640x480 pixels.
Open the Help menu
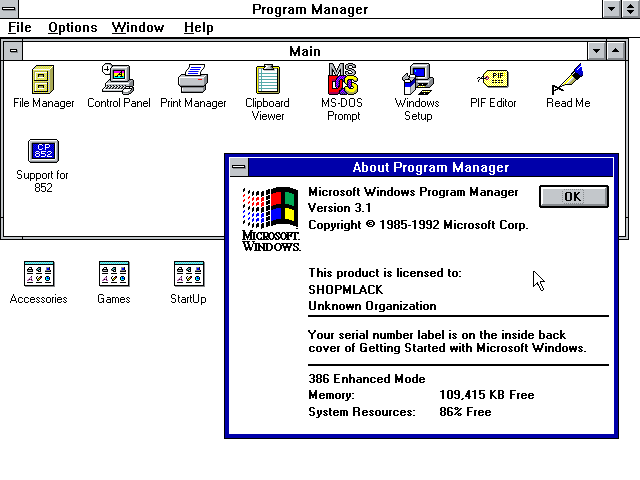pyautogui.click(x=198, y=27)
